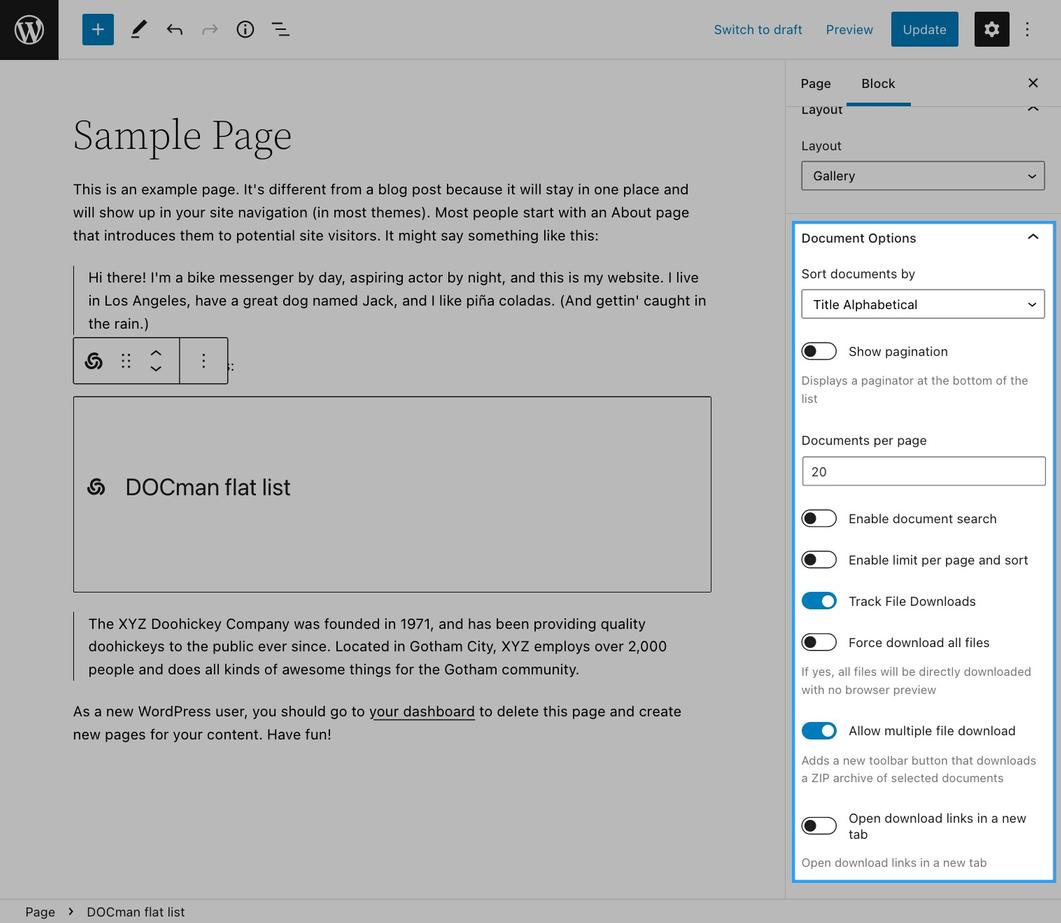
Task: Undo with the curved-arrow icon
Action: tap(175, 30)
